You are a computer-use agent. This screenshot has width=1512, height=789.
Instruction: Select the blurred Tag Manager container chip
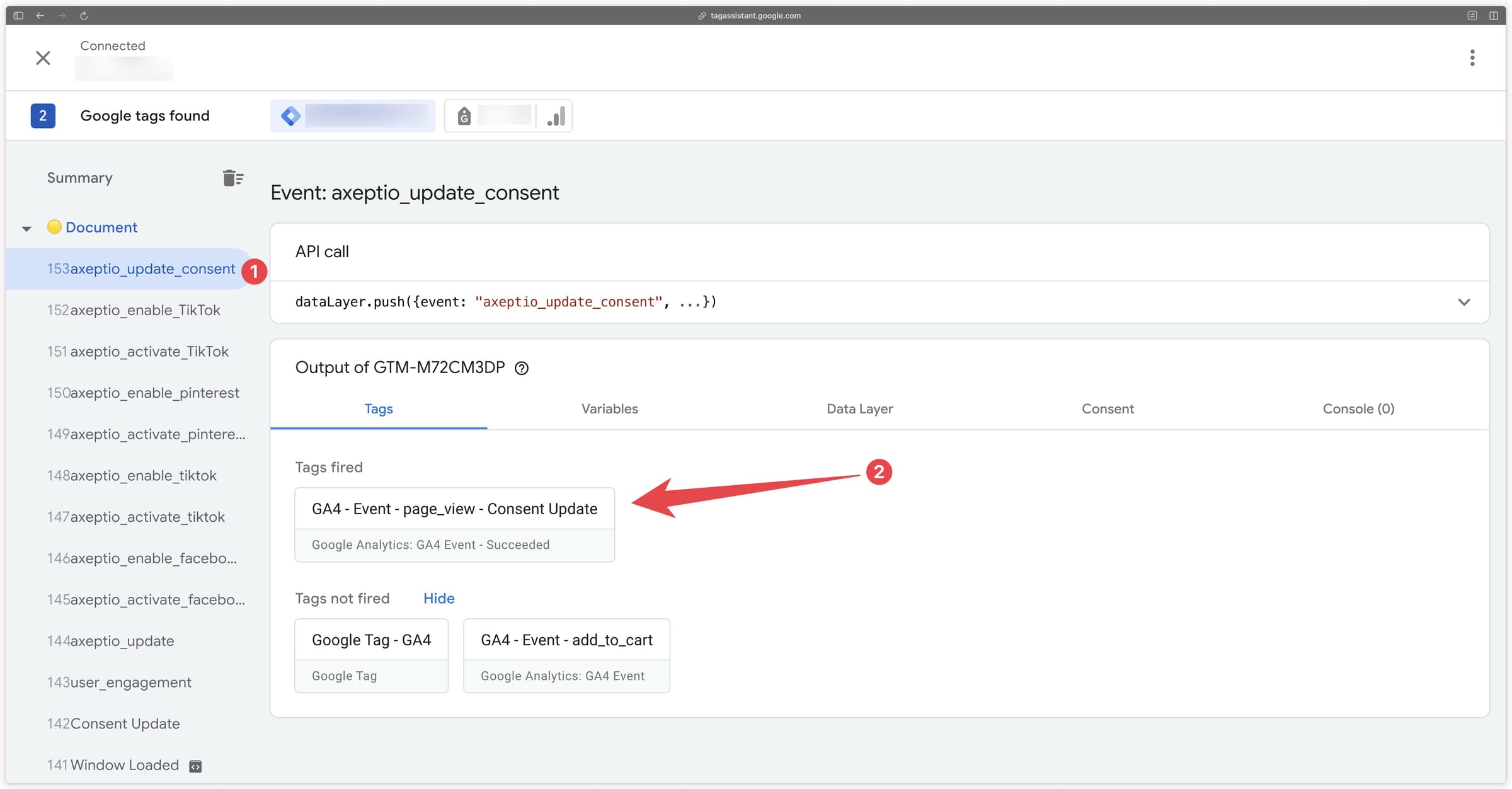point(353,116)
